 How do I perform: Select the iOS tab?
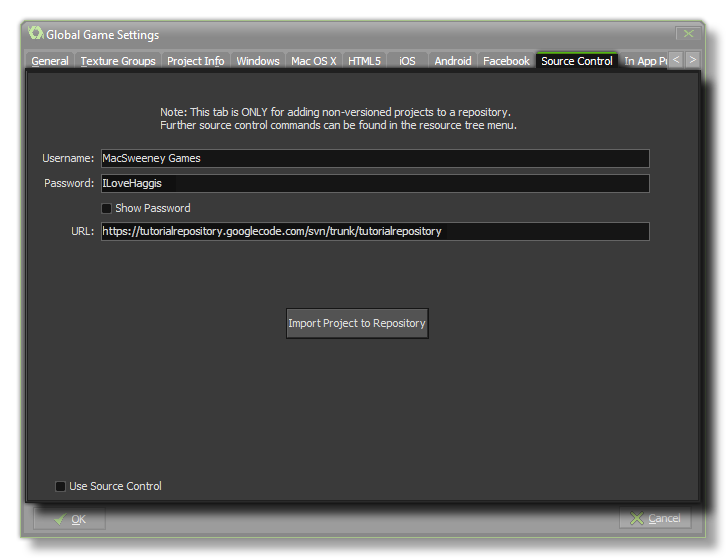(407, 61)
